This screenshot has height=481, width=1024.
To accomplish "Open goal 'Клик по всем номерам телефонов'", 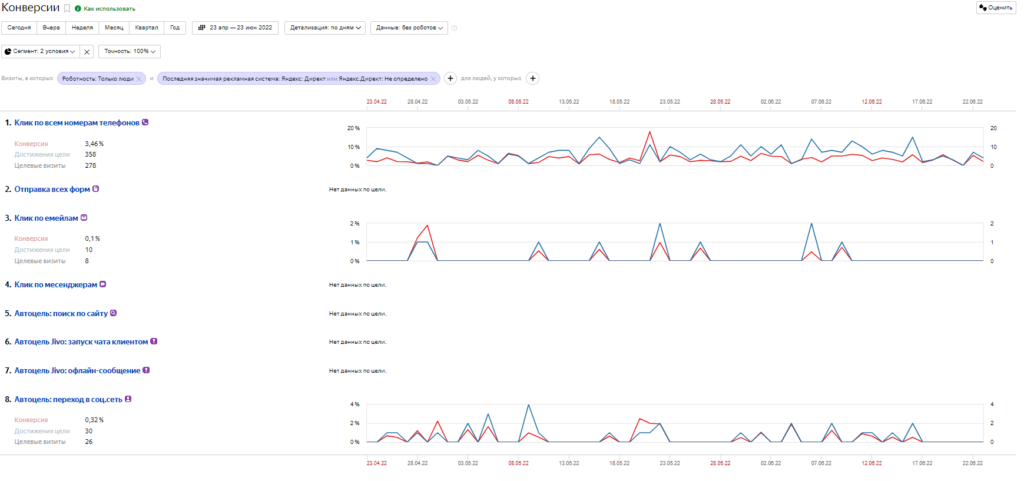I will 76,122.
